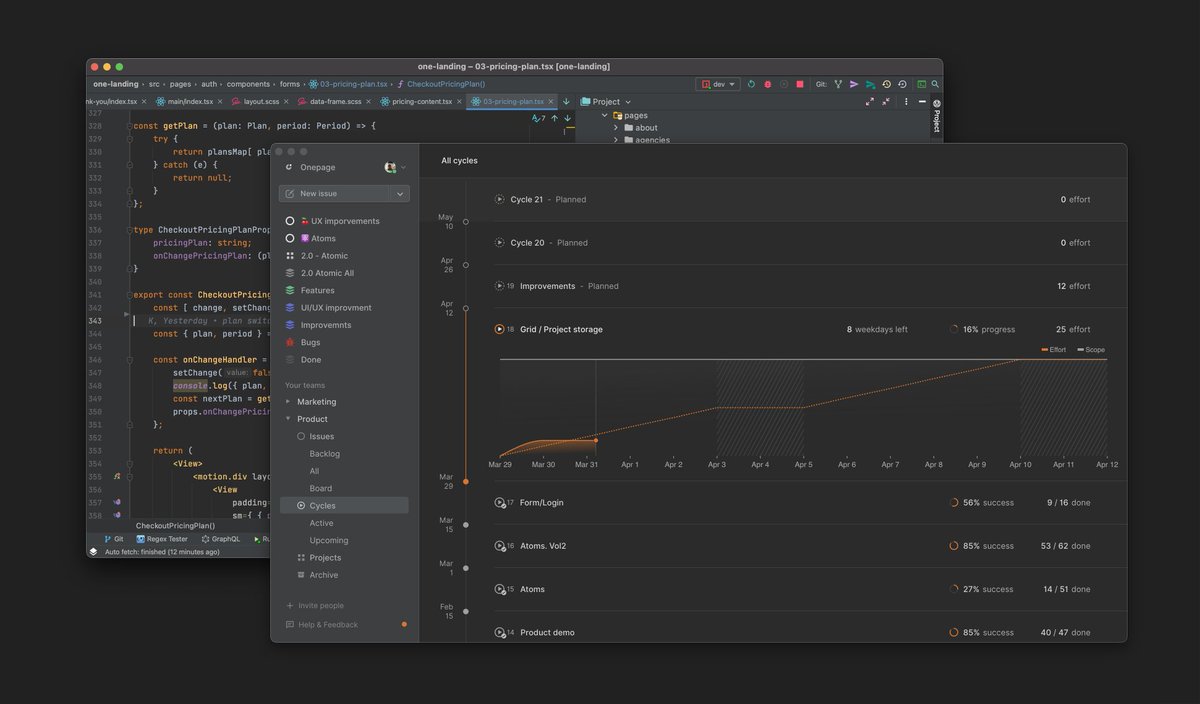
Task: Select Cycles in Product sidebar menu
Action: tap(344, 506)
